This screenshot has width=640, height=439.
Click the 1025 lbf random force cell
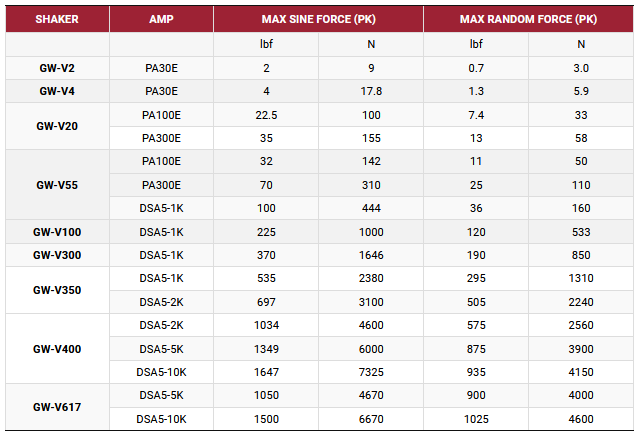tap(476, 419)
